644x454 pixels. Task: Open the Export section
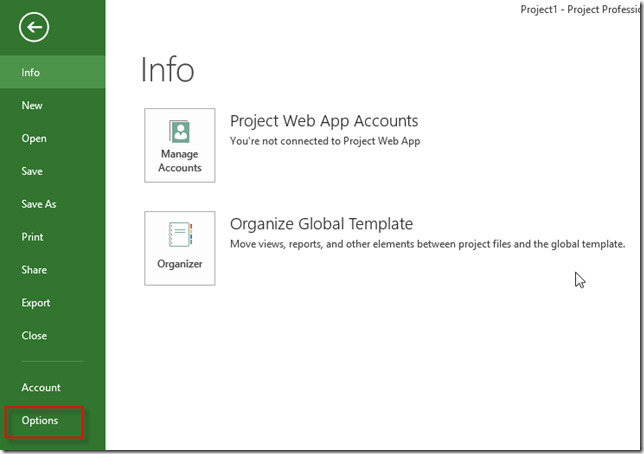tap(36, 303)
